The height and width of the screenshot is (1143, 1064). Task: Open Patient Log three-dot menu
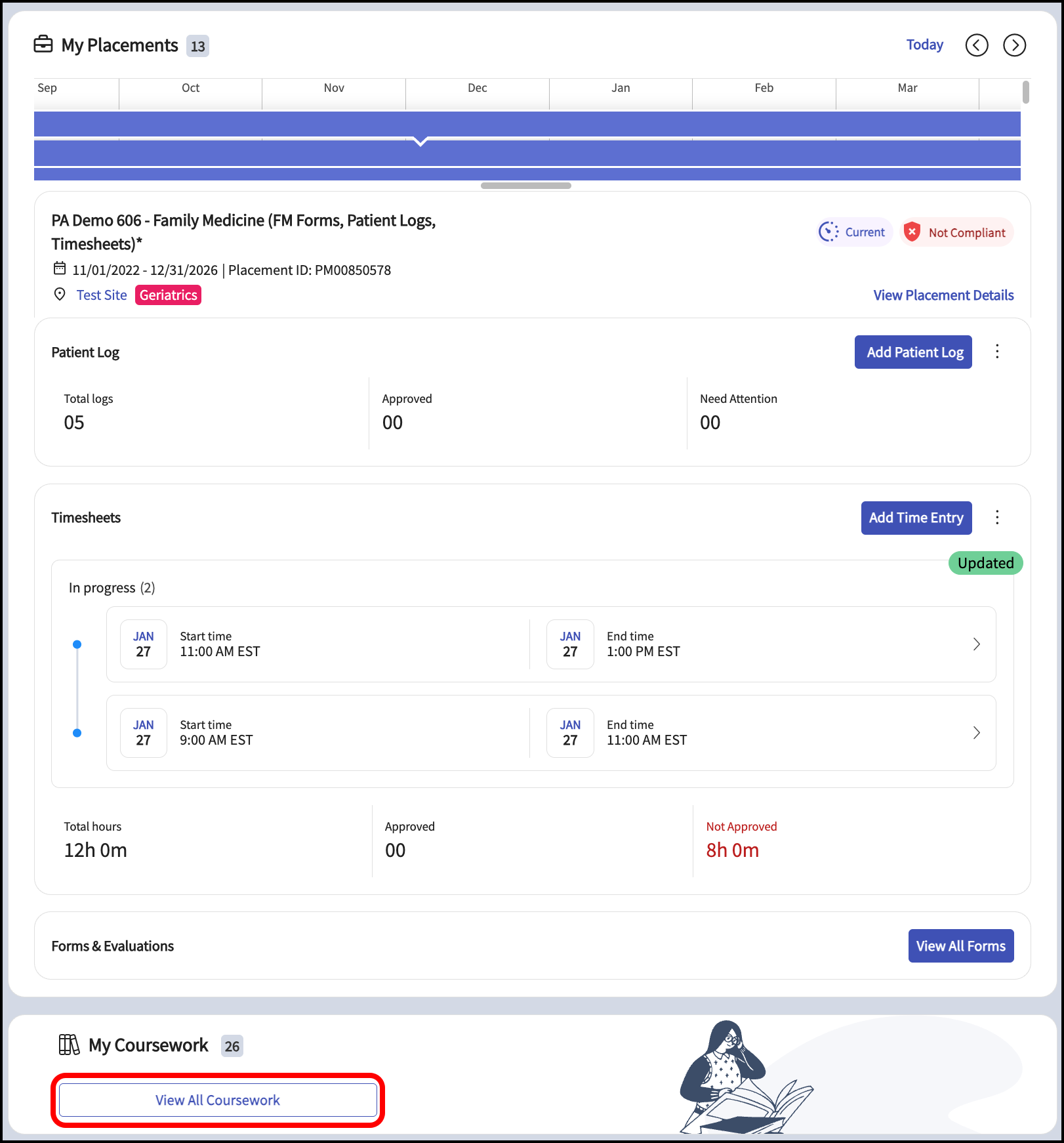(x=997, y=352)
